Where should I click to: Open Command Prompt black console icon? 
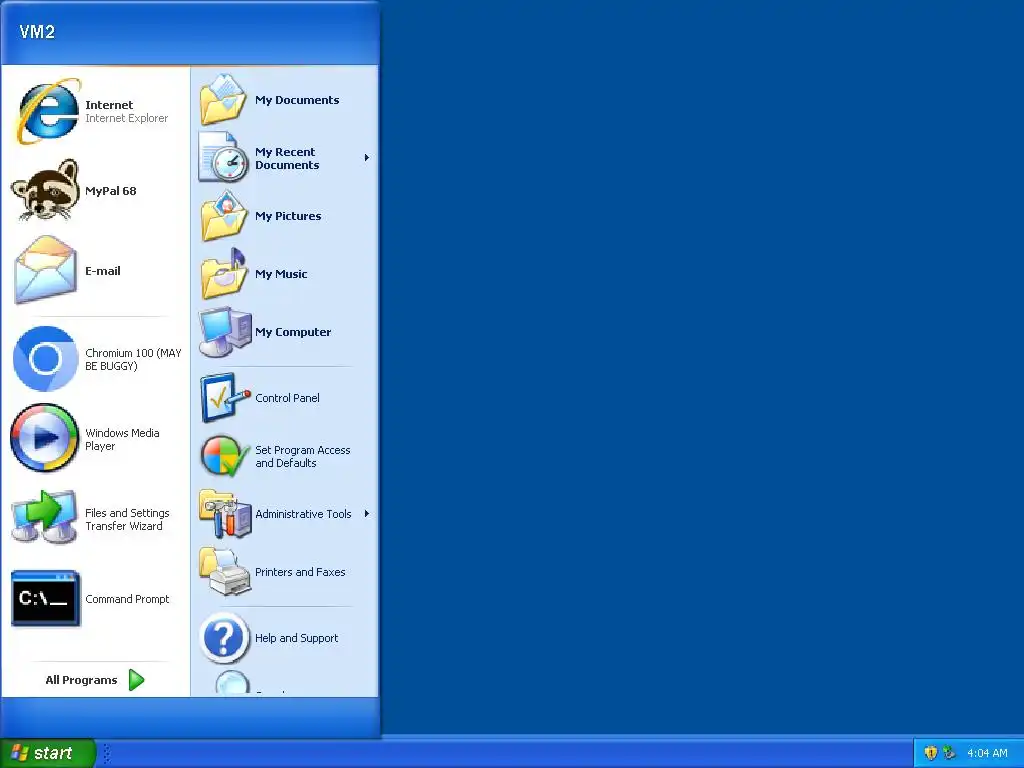[x=46, y=598]
